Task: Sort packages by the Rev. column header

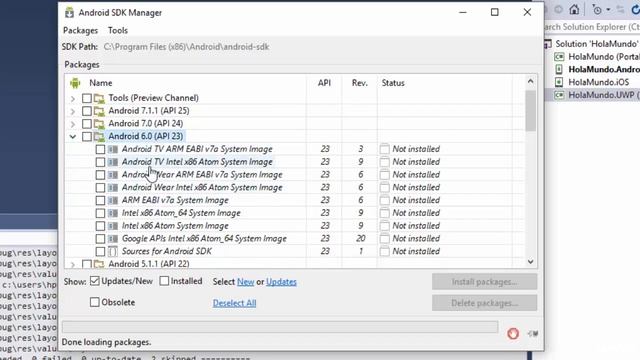Action: [x=360, y=83]
